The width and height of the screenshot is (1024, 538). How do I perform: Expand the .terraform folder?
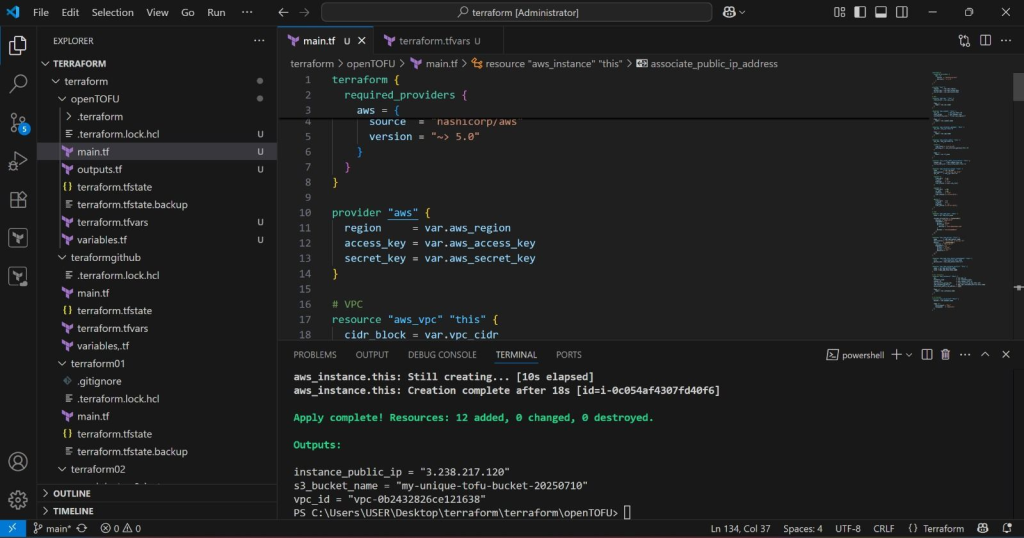(x=157, y=116)
